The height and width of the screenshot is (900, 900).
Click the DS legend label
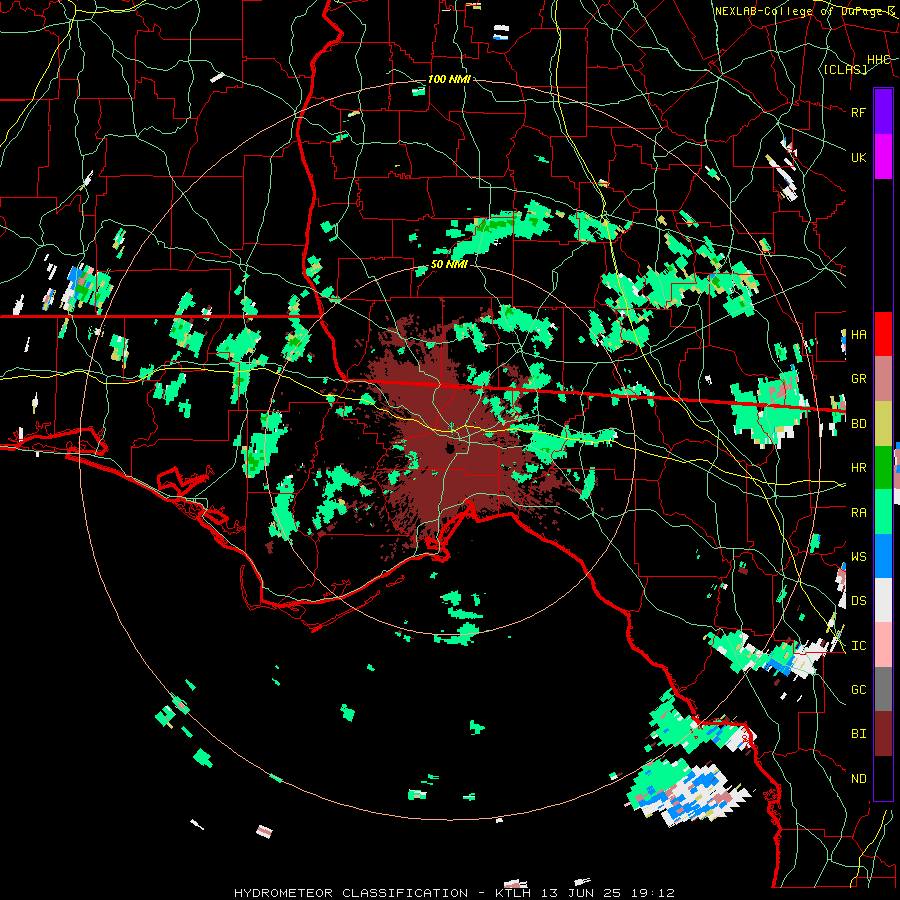coord(858,600)
